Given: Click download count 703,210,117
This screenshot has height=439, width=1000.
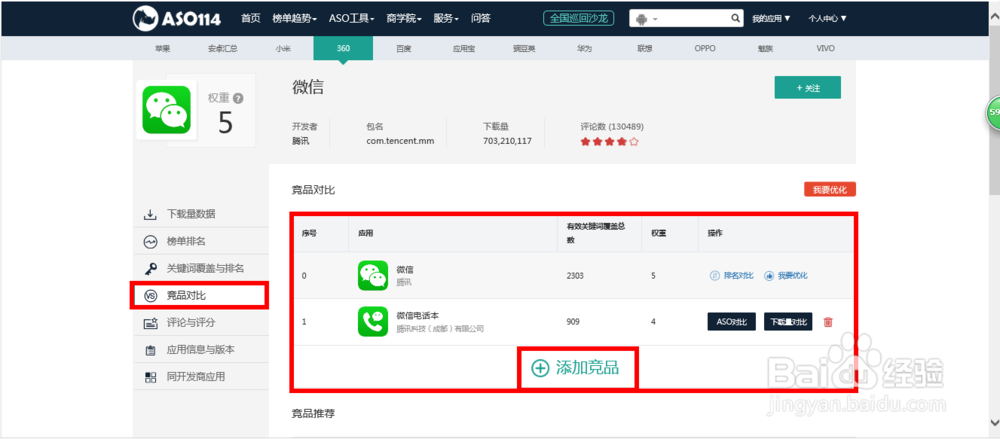Looking at the screenshot, I should click(x=508, y=141).
